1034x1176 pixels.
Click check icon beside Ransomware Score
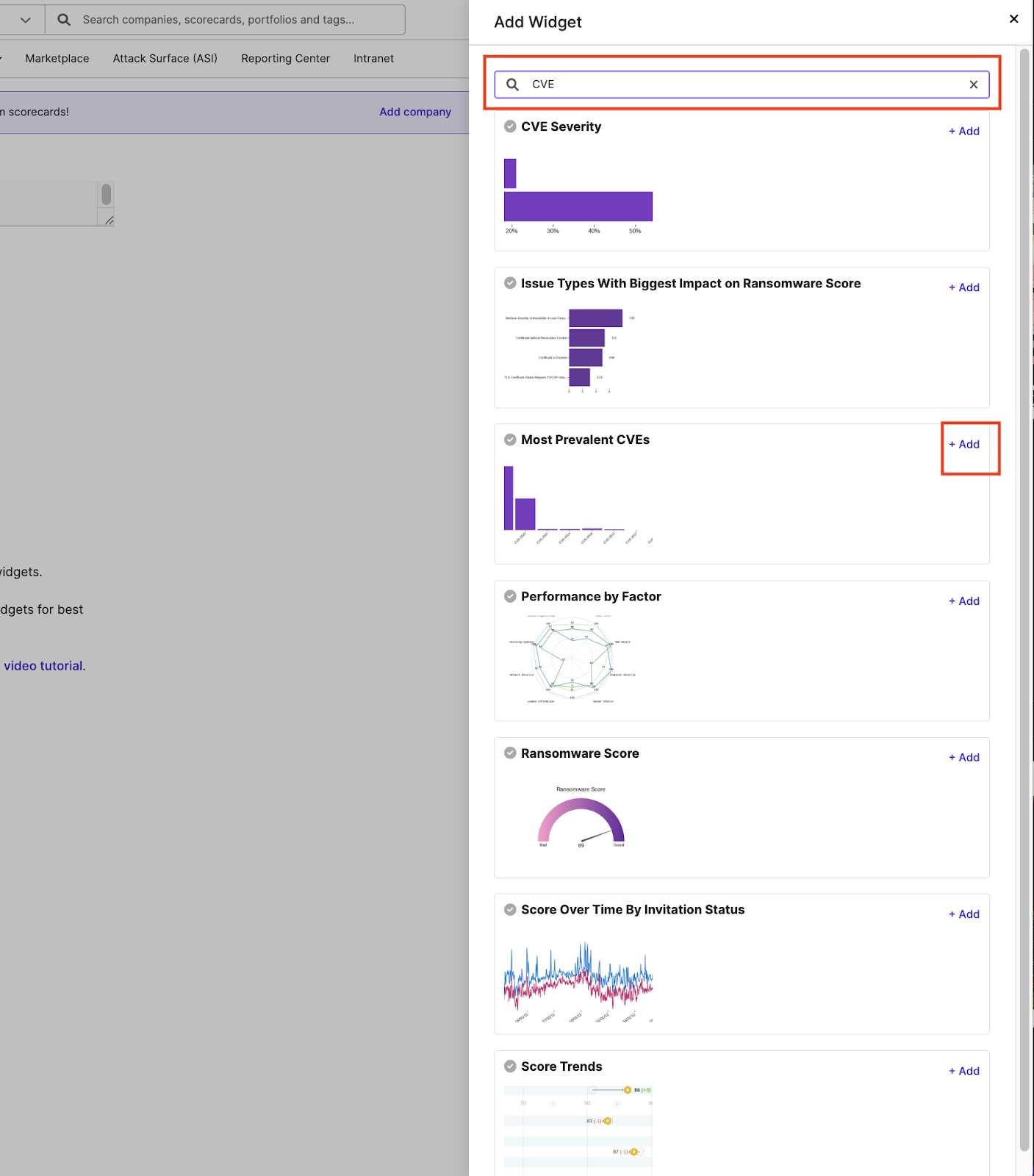[x=510, y=753]
